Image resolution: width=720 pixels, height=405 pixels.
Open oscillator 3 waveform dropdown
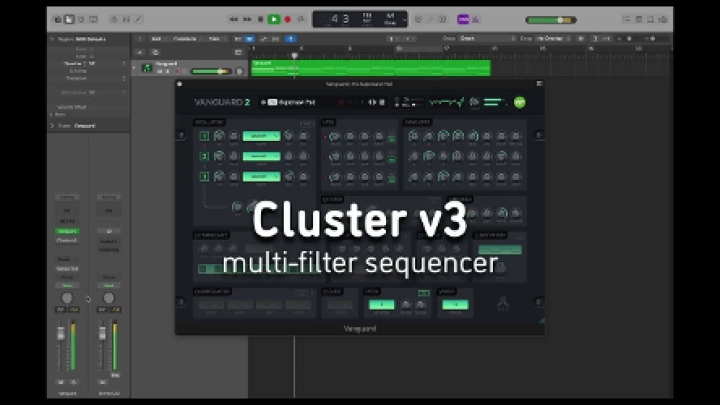click(261, 176)
